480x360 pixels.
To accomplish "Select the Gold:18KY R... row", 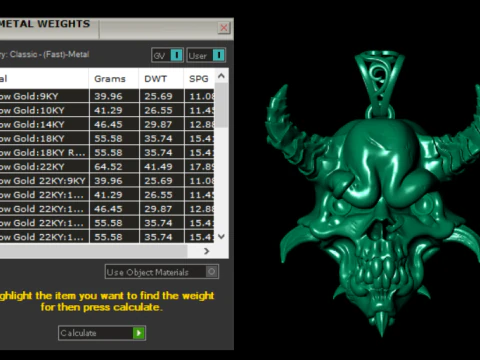I will (x=107, y=152).
